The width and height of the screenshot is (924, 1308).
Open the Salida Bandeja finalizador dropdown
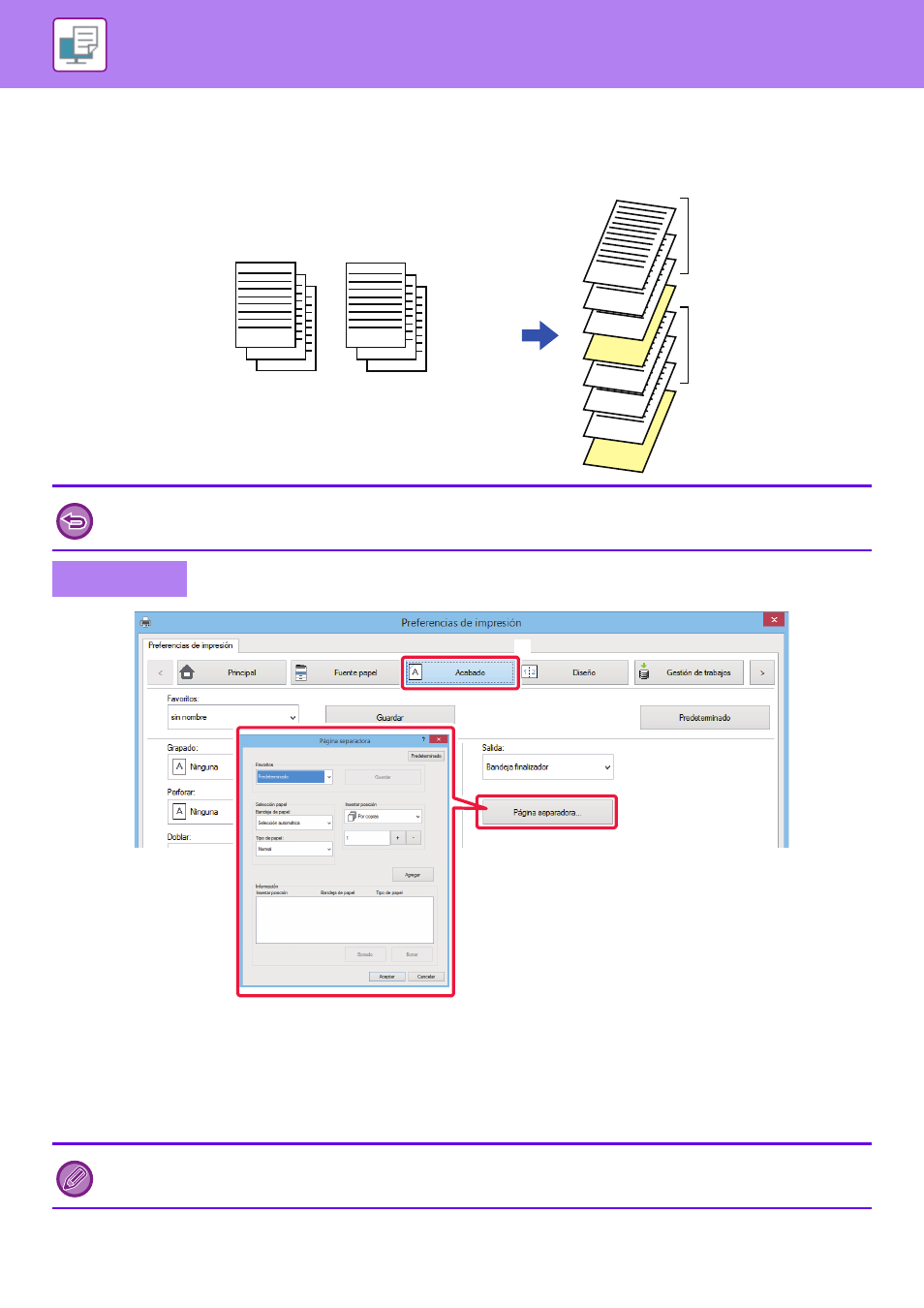click(548, 767)
